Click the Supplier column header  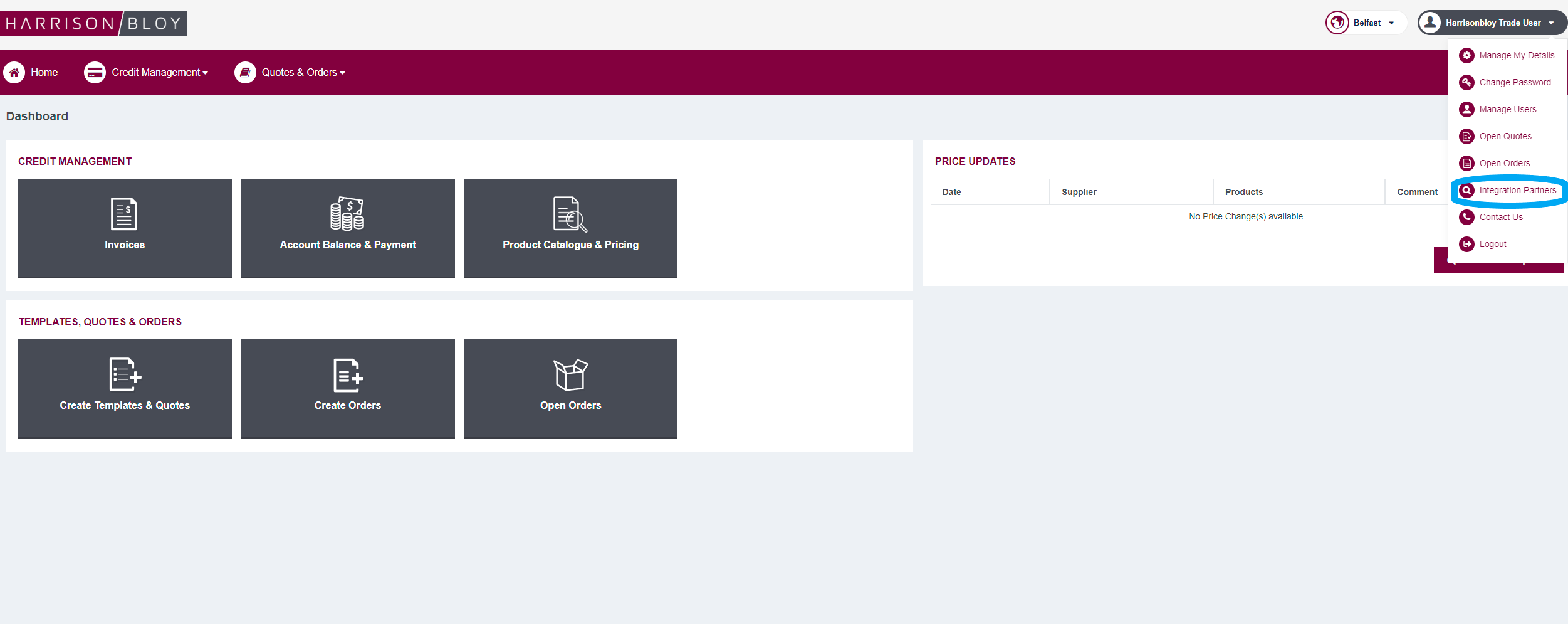1079,193
